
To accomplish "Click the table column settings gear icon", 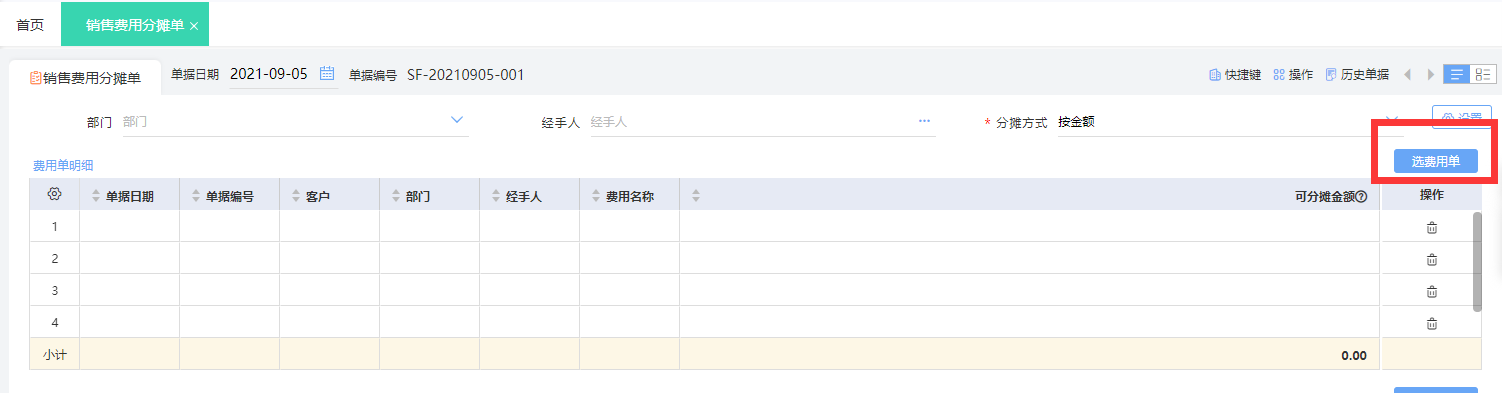I will point(54,195).
